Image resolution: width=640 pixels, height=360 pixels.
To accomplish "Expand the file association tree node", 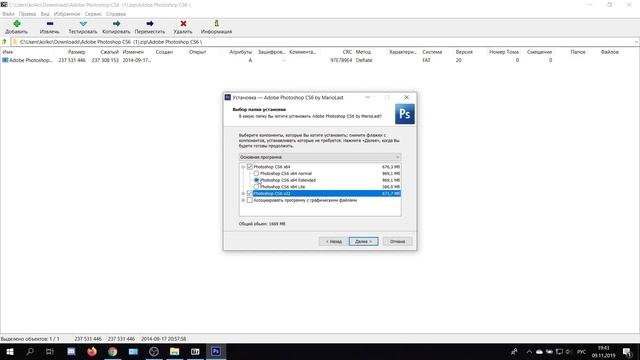I will click(243, 200).
